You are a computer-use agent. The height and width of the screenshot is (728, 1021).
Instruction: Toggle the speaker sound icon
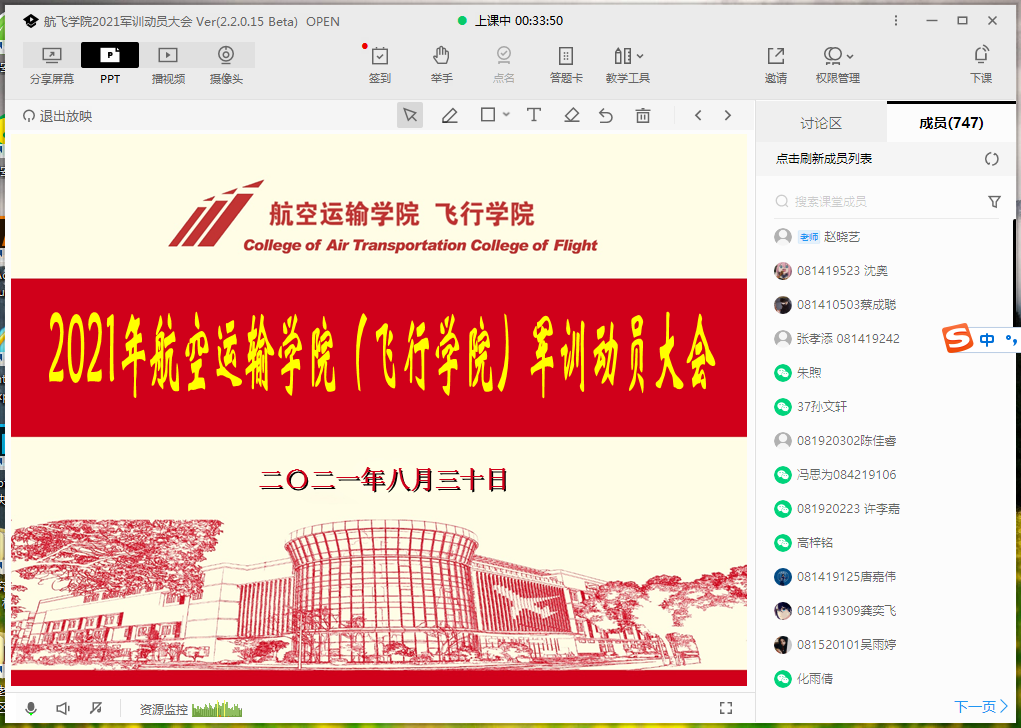[63, 708]
